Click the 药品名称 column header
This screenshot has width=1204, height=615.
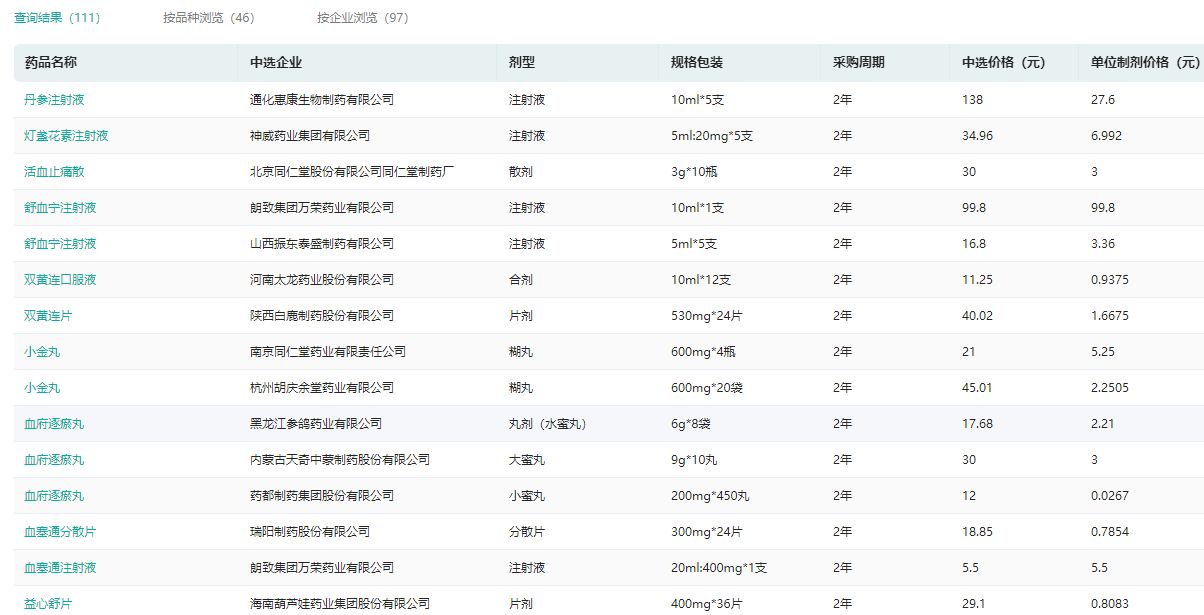pos(51,63)
